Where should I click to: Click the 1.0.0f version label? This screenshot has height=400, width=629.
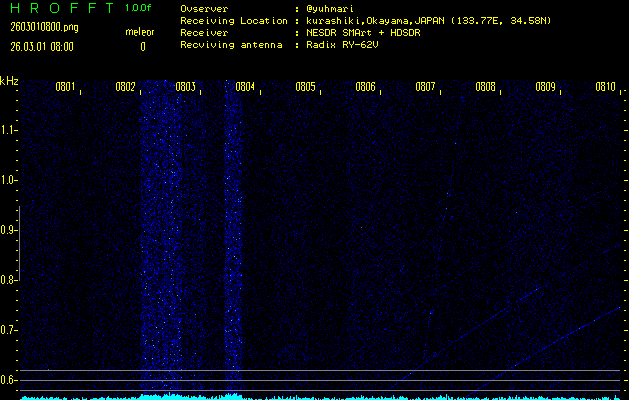[x=139, y=8]
